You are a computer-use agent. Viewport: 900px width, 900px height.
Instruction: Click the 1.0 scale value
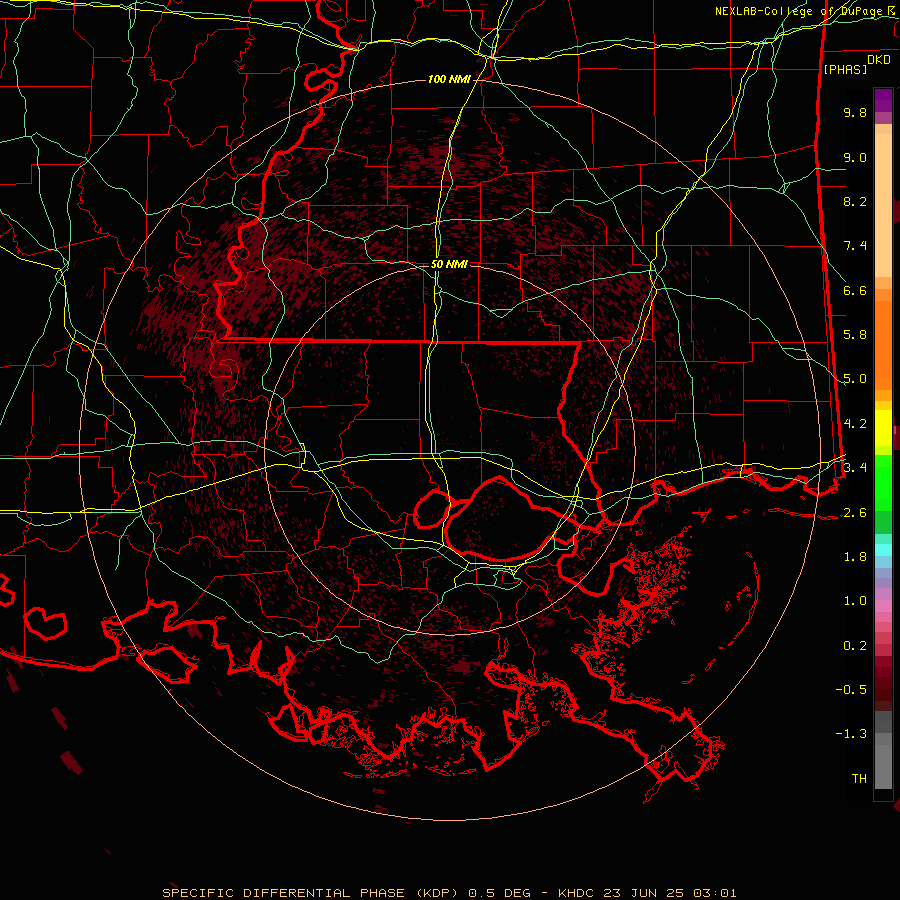(855, 601)
